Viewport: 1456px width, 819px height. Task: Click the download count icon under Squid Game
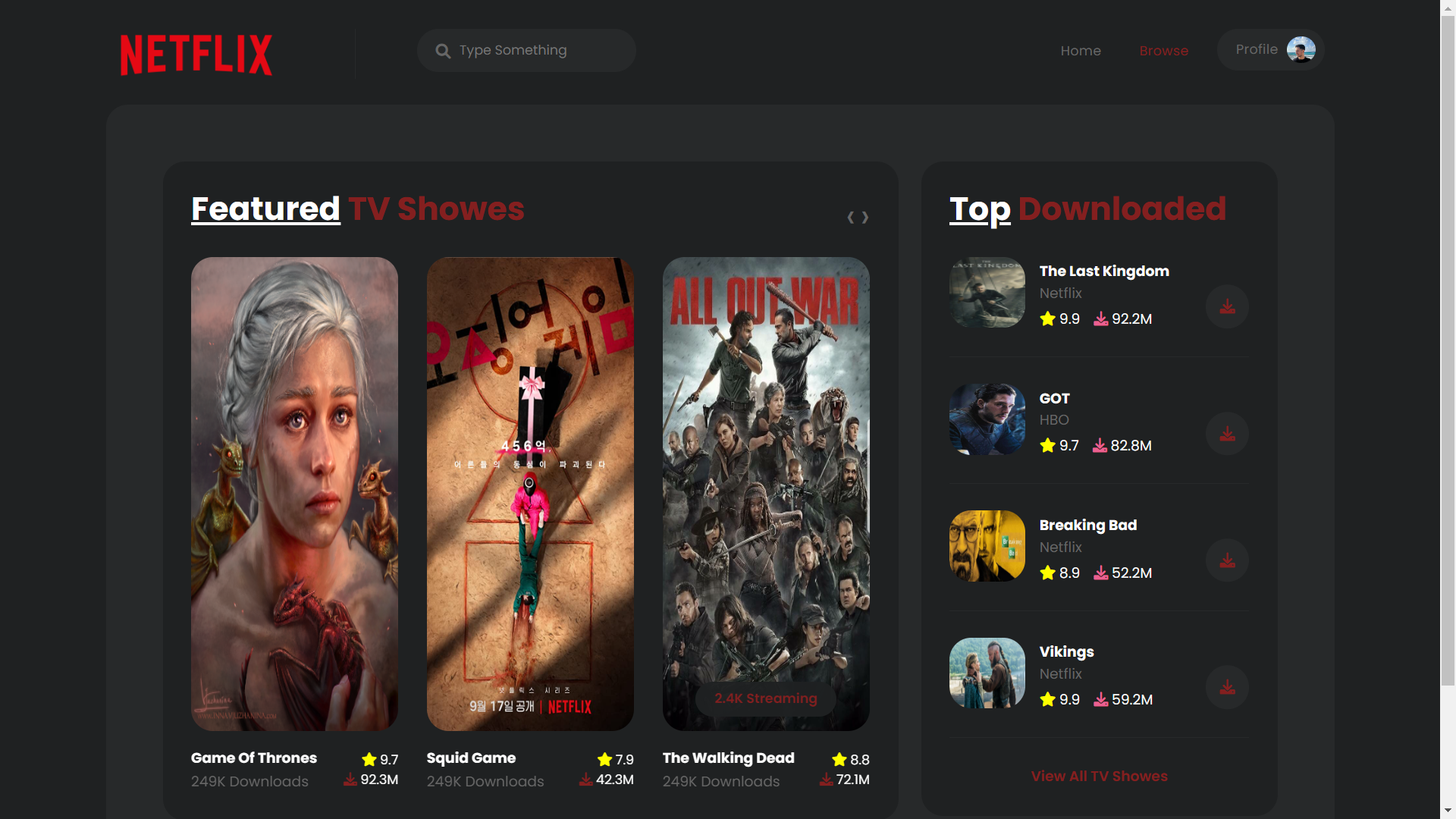coord(585,779)
